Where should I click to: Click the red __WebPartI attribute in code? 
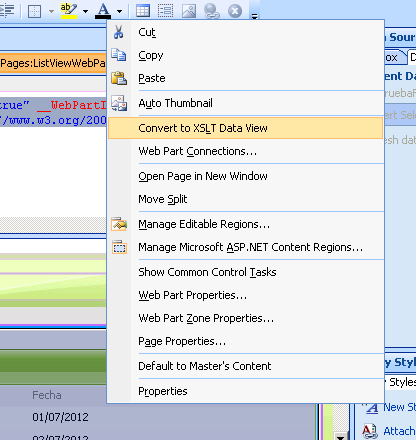tap(72, 105)
